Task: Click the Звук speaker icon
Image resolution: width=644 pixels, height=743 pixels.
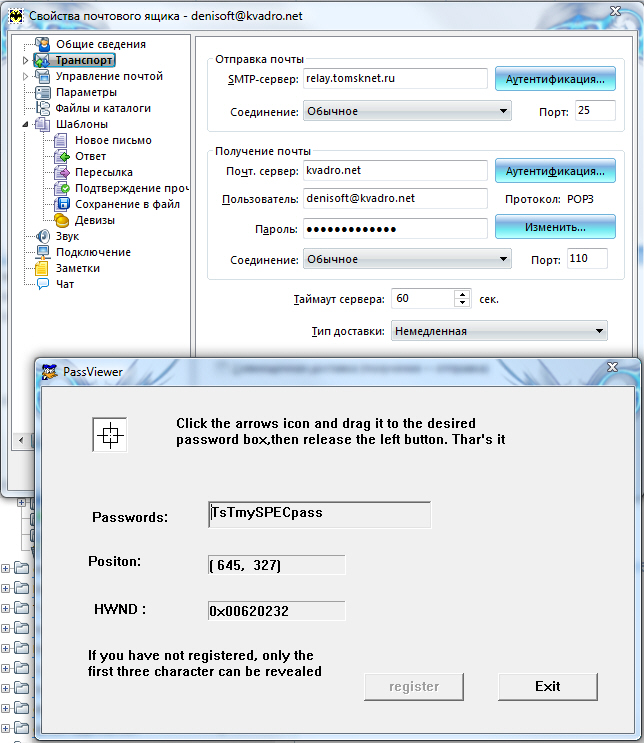Action: [x=43, y=236]
